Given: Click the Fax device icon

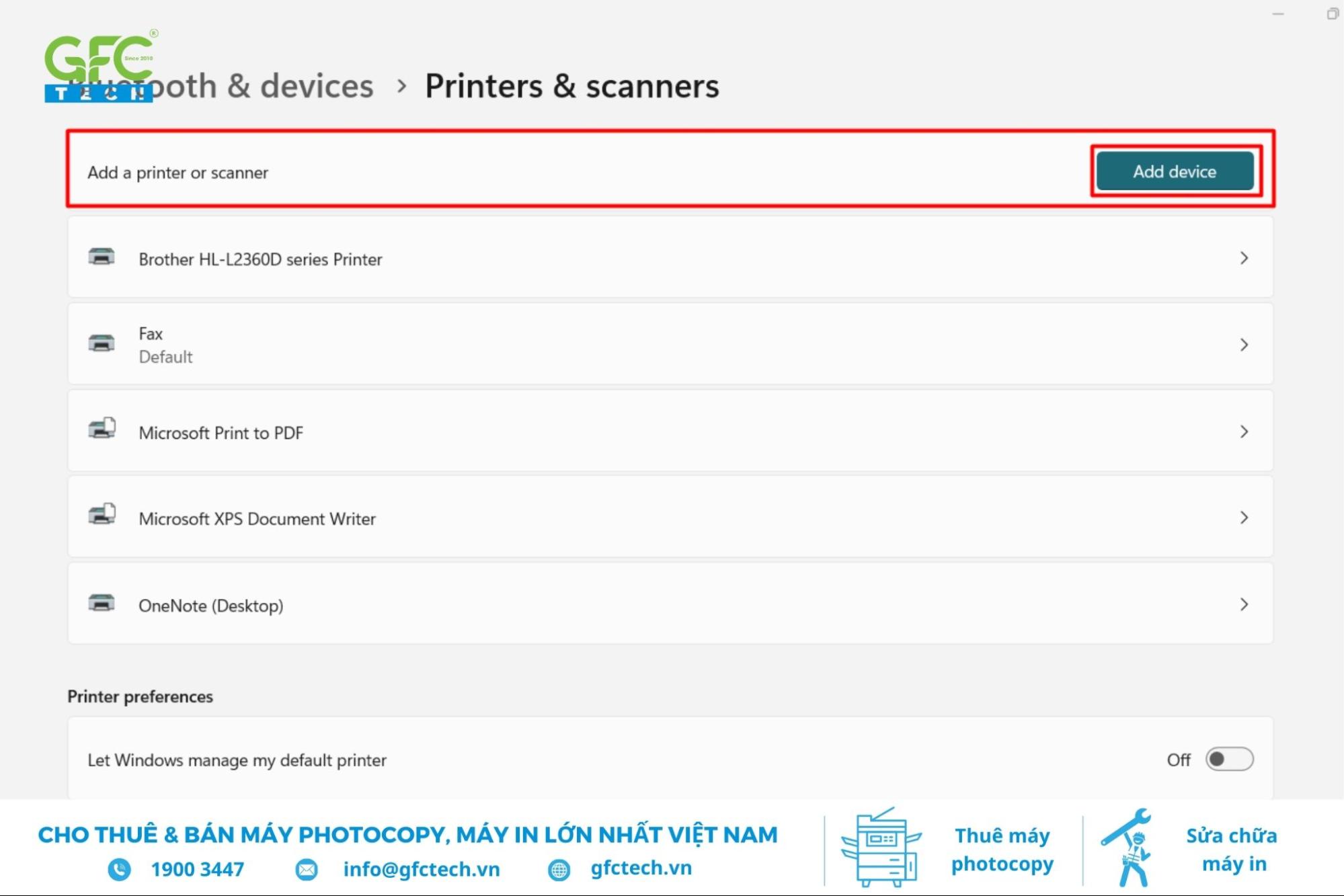Looking at the screenshot, I should point(102,343).
